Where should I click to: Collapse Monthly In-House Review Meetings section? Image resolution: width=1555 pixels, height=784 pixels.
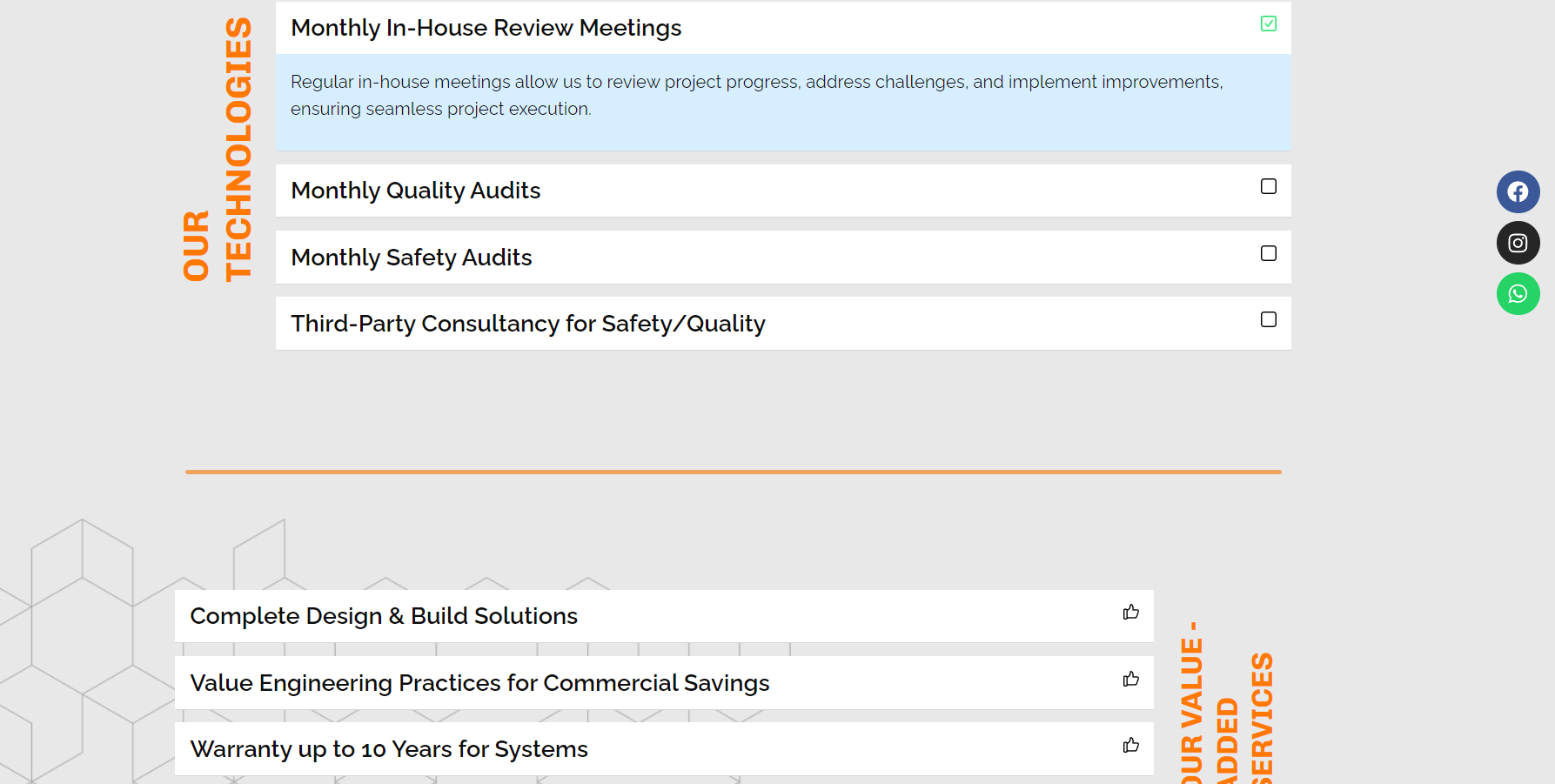[486, 28]
